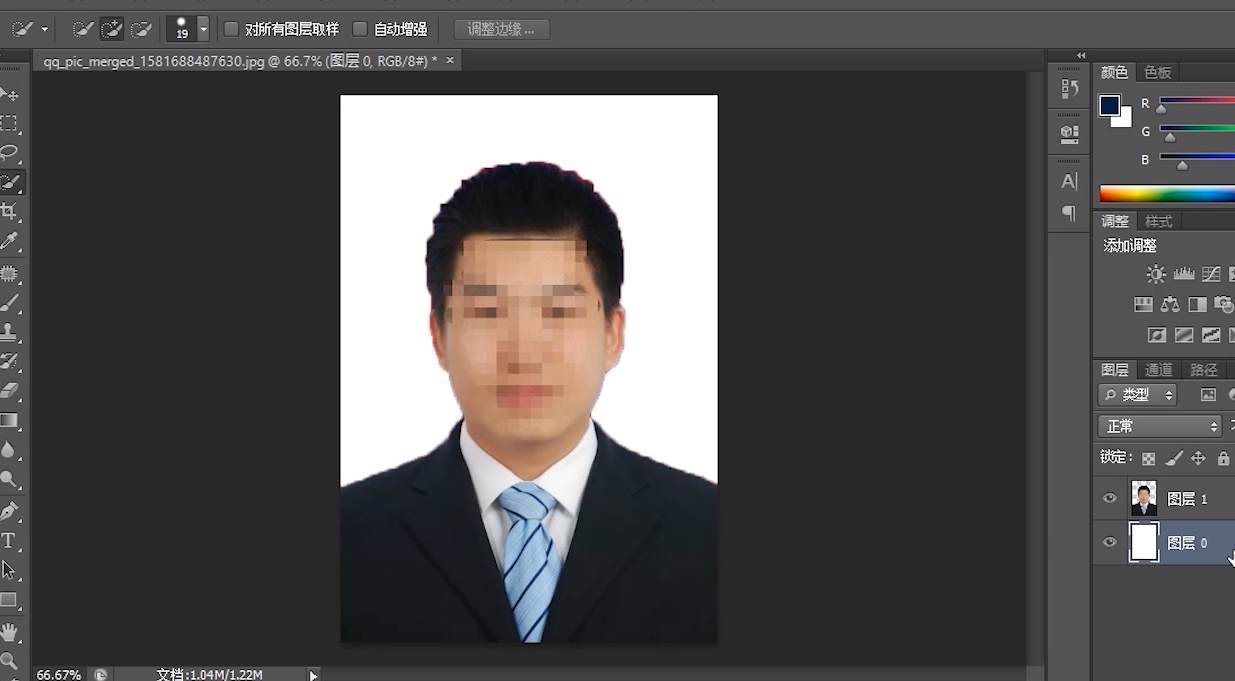Screen dimensions: 1235x681
Task: Select the Hand tool
Action: pyautogui.click(x=10, y=631)
